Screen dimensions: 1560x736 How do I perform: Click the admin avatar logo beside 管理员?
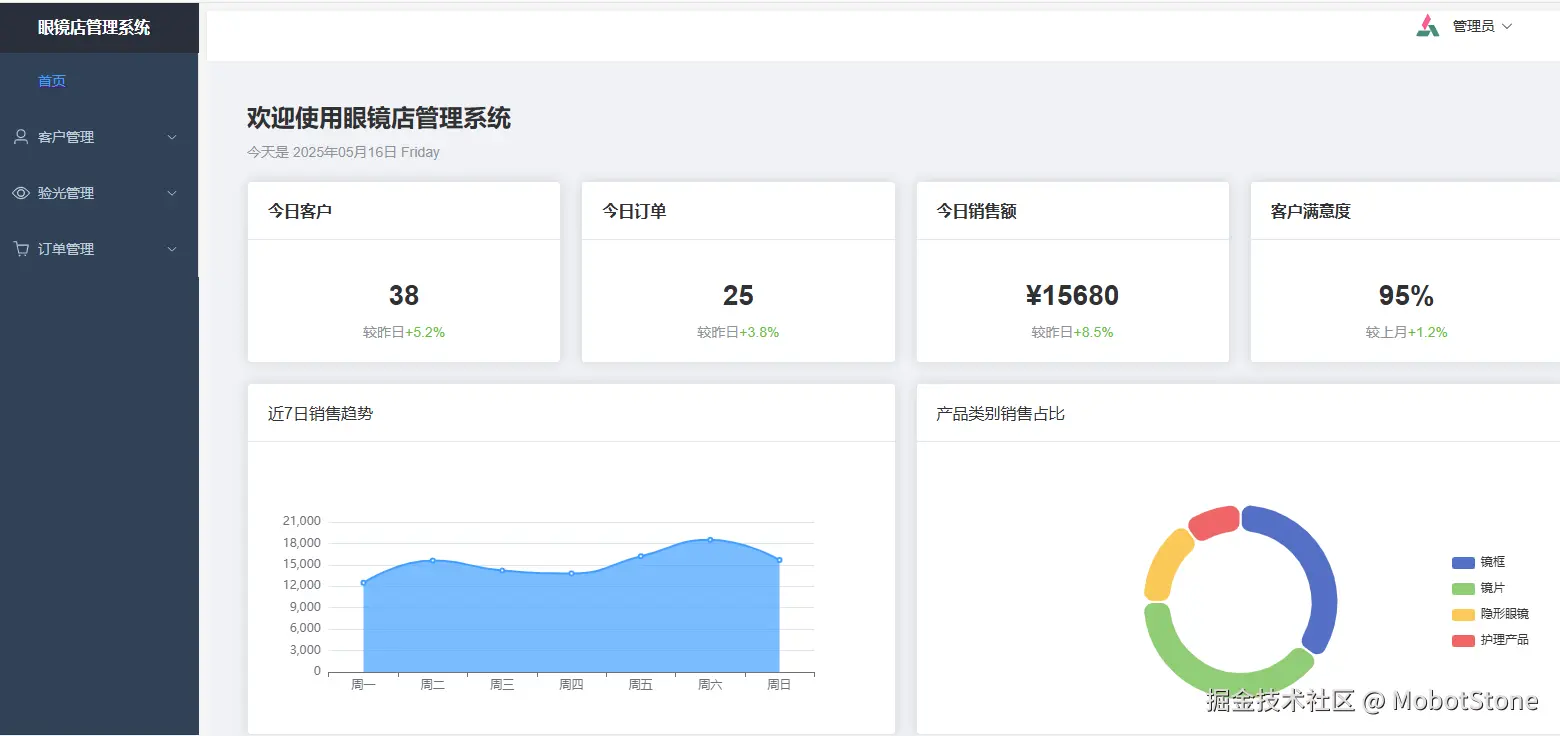click(1427, 25)
